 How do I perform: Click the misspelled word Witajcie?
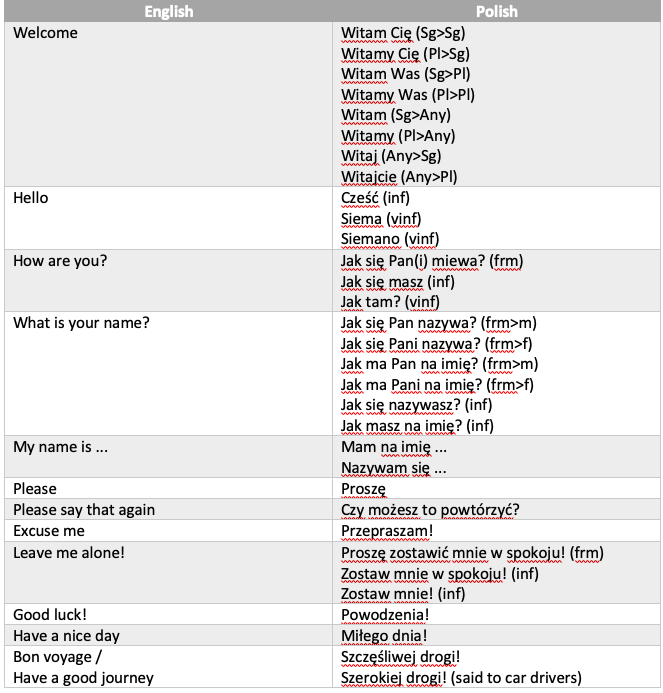coord(369,177)
